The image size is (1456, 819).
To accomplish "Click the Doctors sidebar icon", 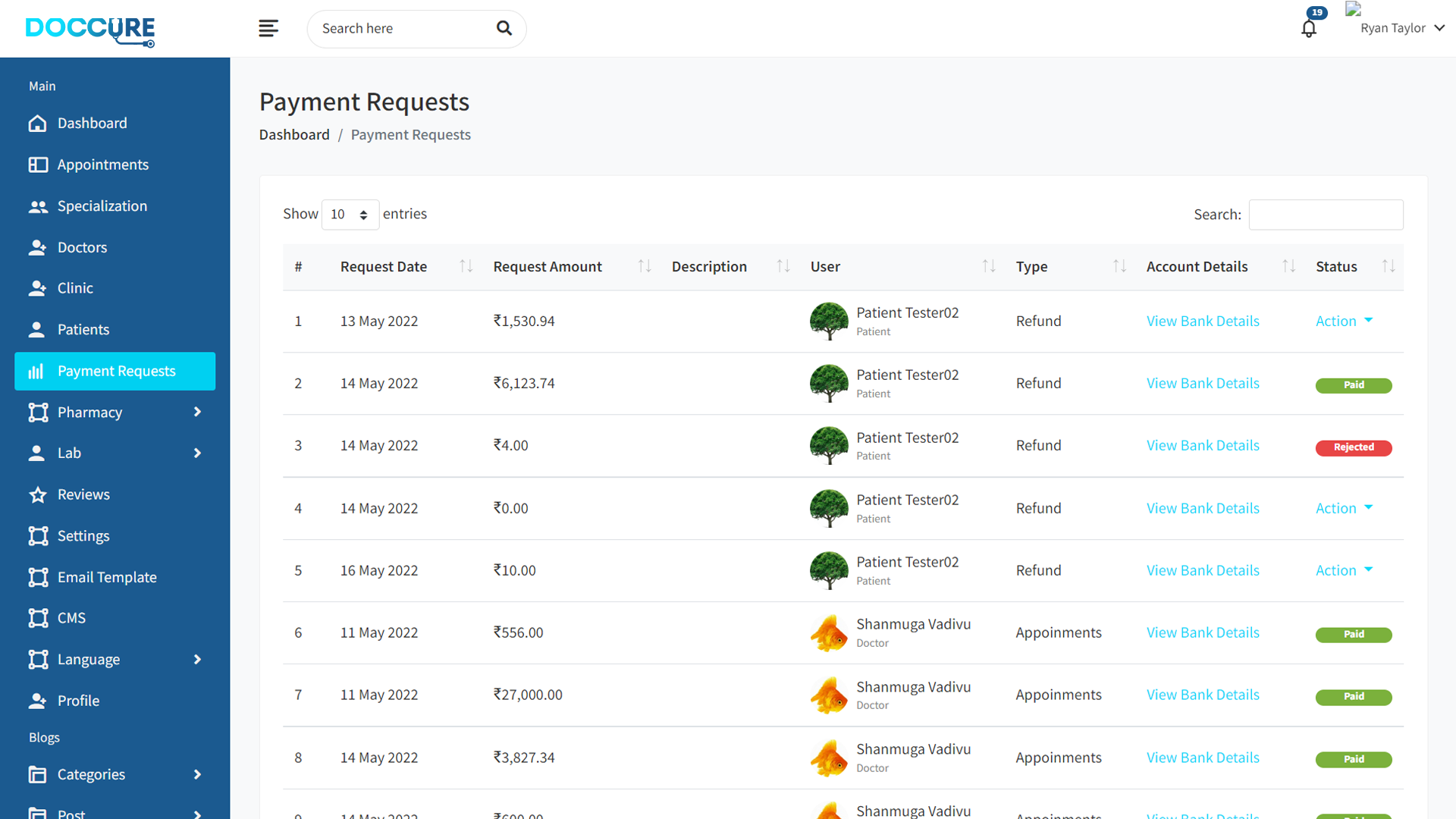I will tap(38, 247).
